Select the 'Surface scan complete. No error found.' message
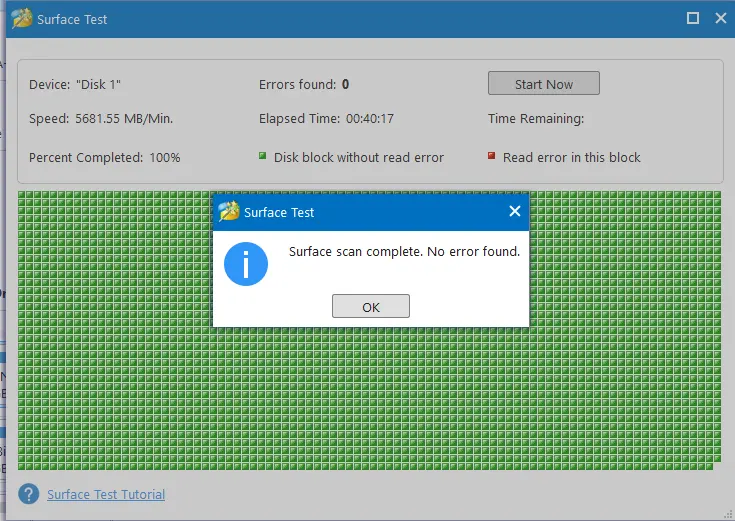Screen dimensions: 735x521 404,252
